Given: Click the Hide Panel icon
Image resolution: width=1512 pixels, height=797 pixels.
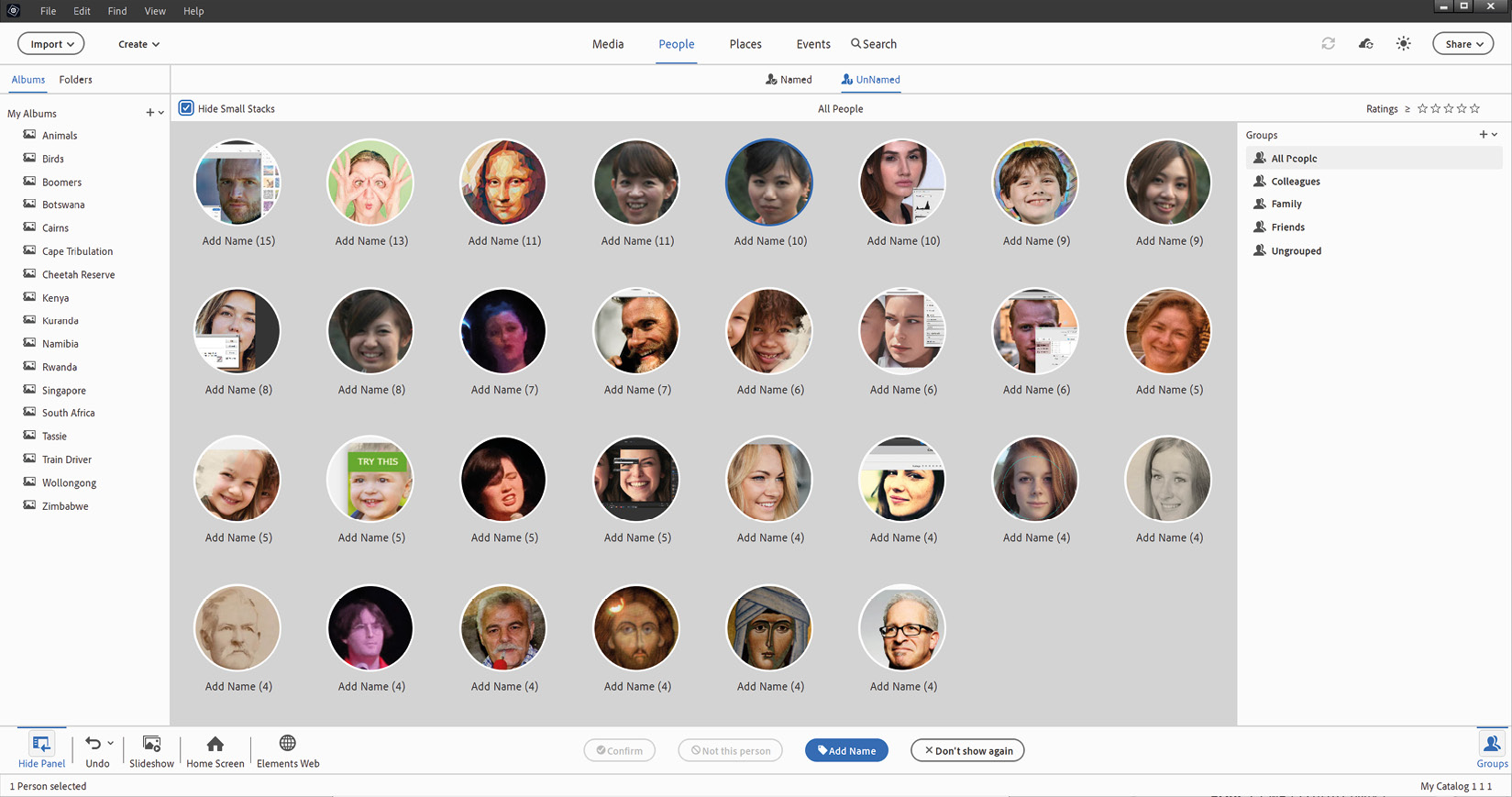Looking at the screenshot, I should click(x=41, y=744).
